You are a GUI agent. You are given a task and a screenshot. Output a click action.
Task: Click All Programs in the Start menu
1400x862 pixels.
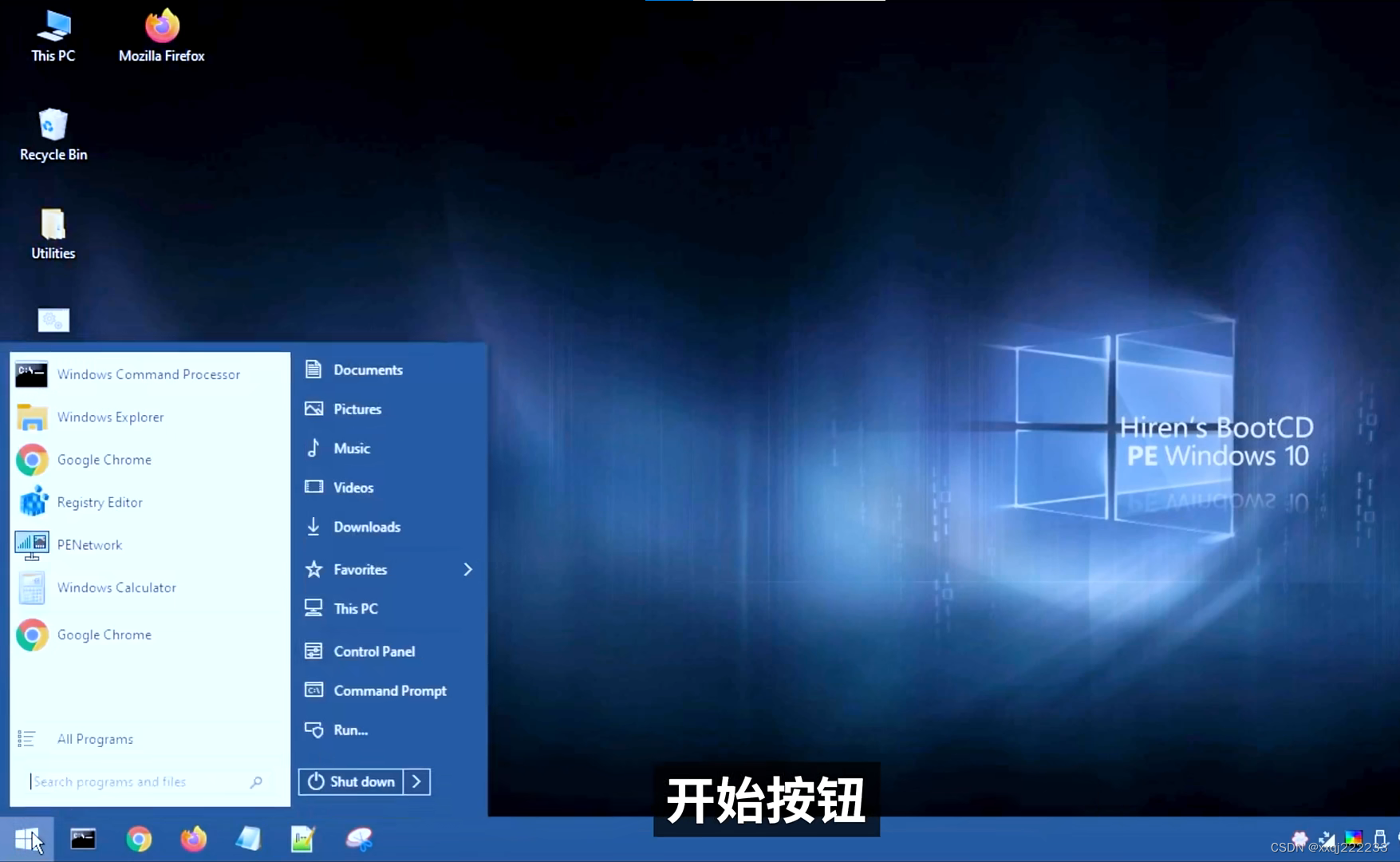94,738
